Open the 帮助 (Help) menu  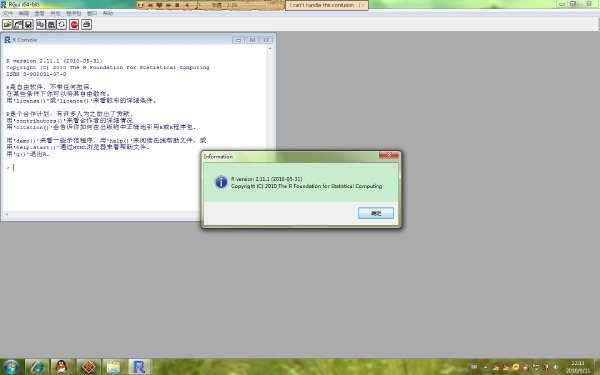pyautogui.click(x=108, y=13)
